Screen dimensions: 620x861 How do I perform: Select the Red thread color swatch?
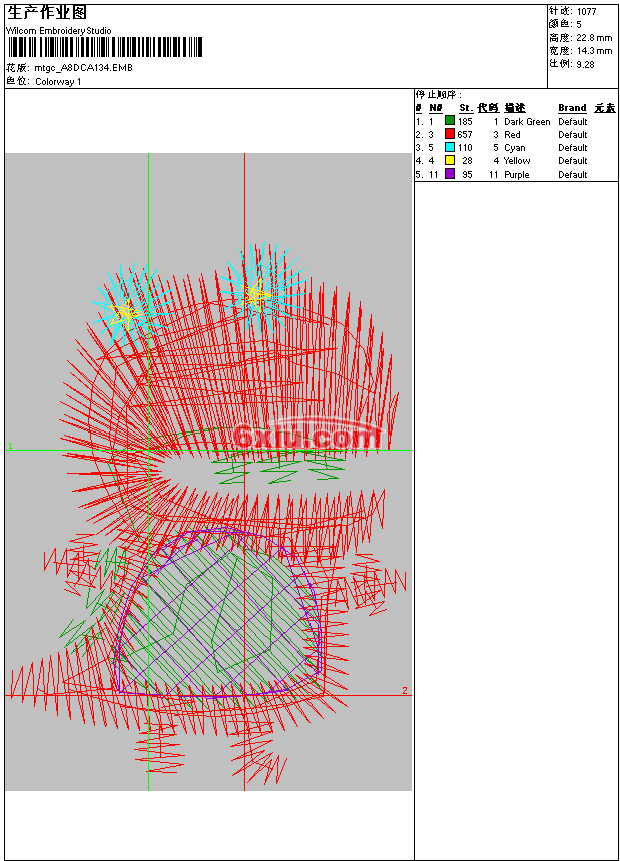[x=450, y=134]
